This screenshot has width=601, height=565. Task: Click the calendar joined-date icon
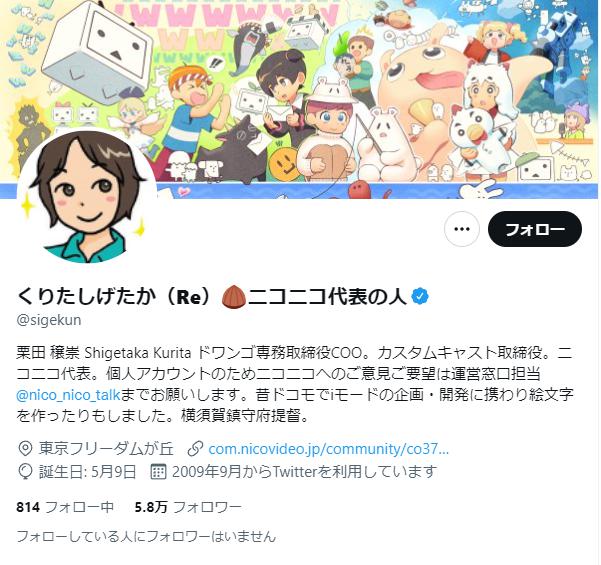point(158,472)
